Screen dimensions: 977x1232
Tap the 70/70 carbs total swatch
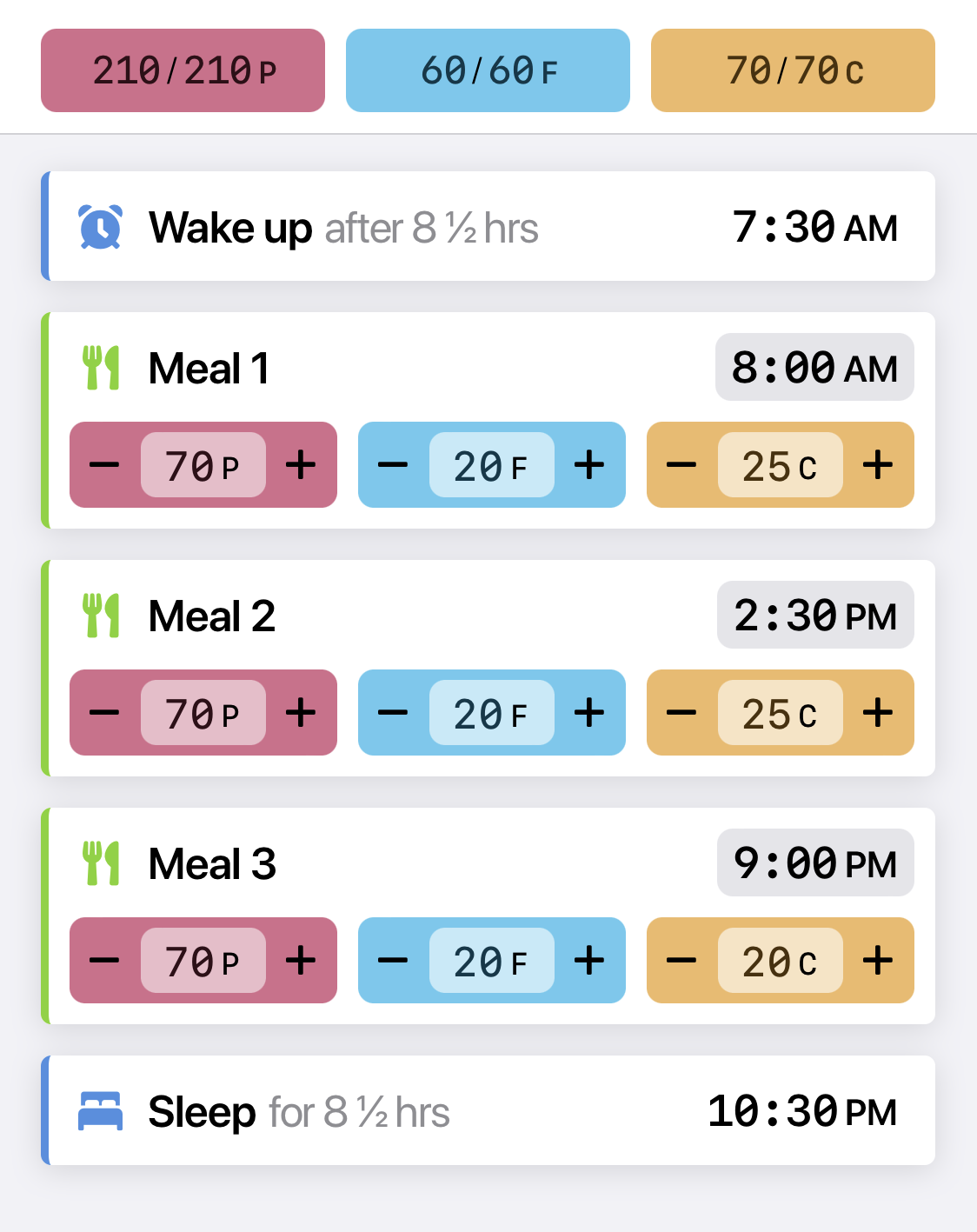coord(793,70)
